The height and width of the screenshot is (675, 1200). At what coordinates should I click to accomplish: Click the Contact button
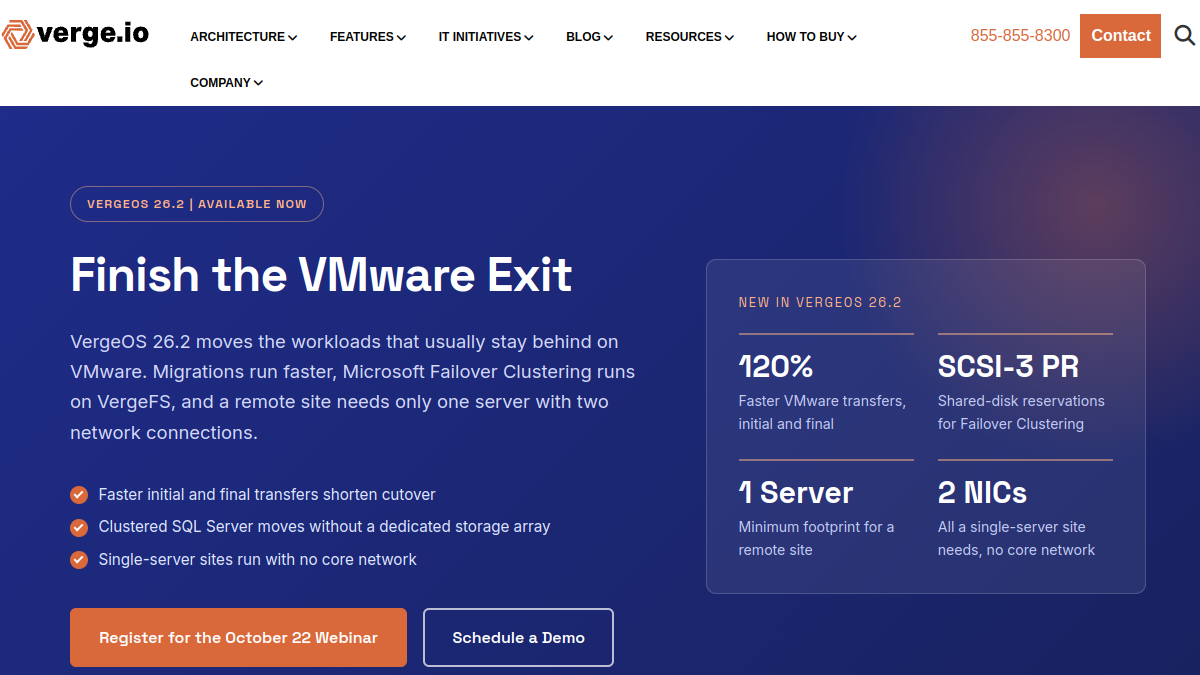[x=1120, y=36]
